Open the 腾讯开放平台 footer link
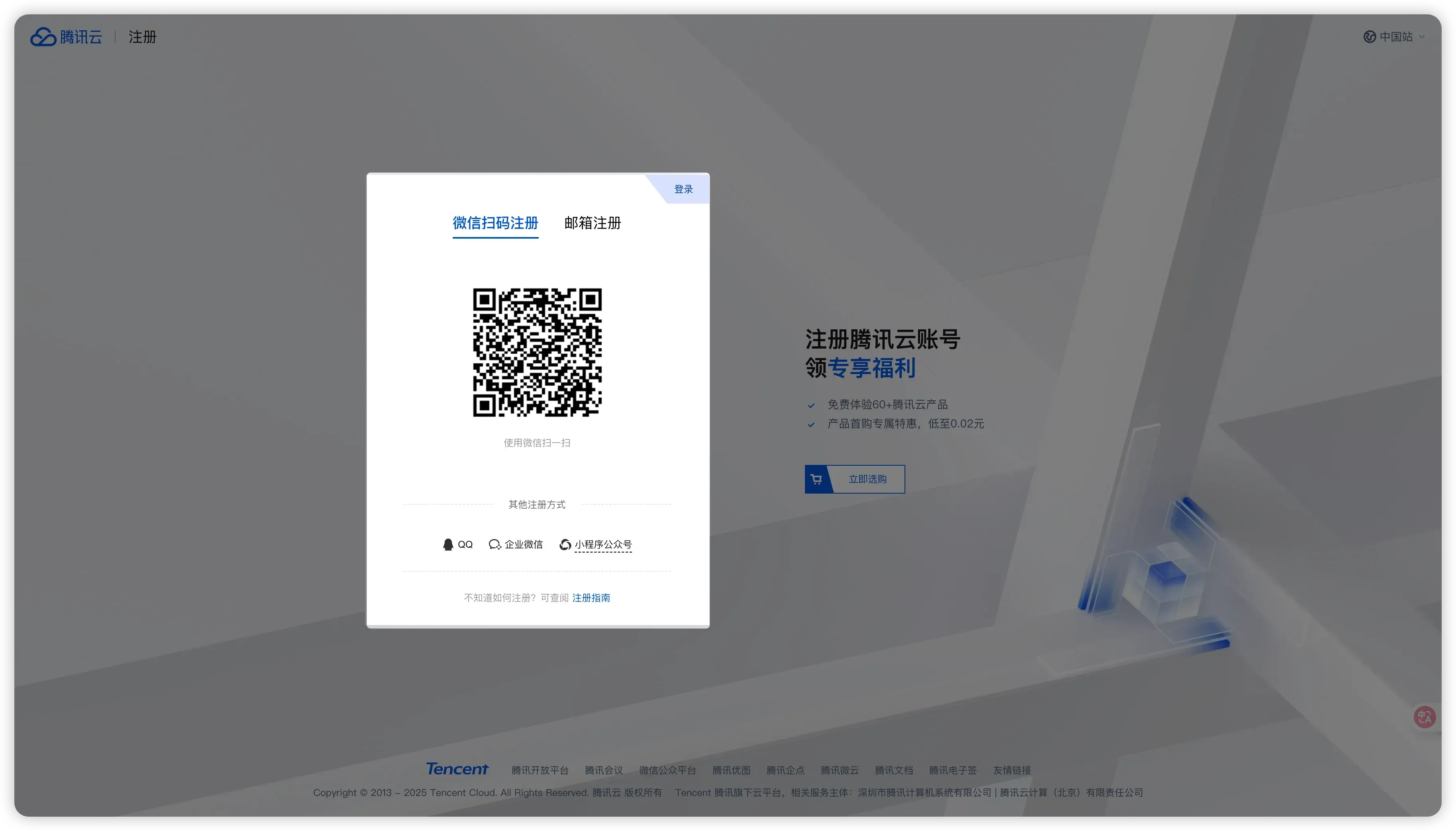The height and width of the screenshot is (831, 1456). pyautogui.click(x=540, y=770)
